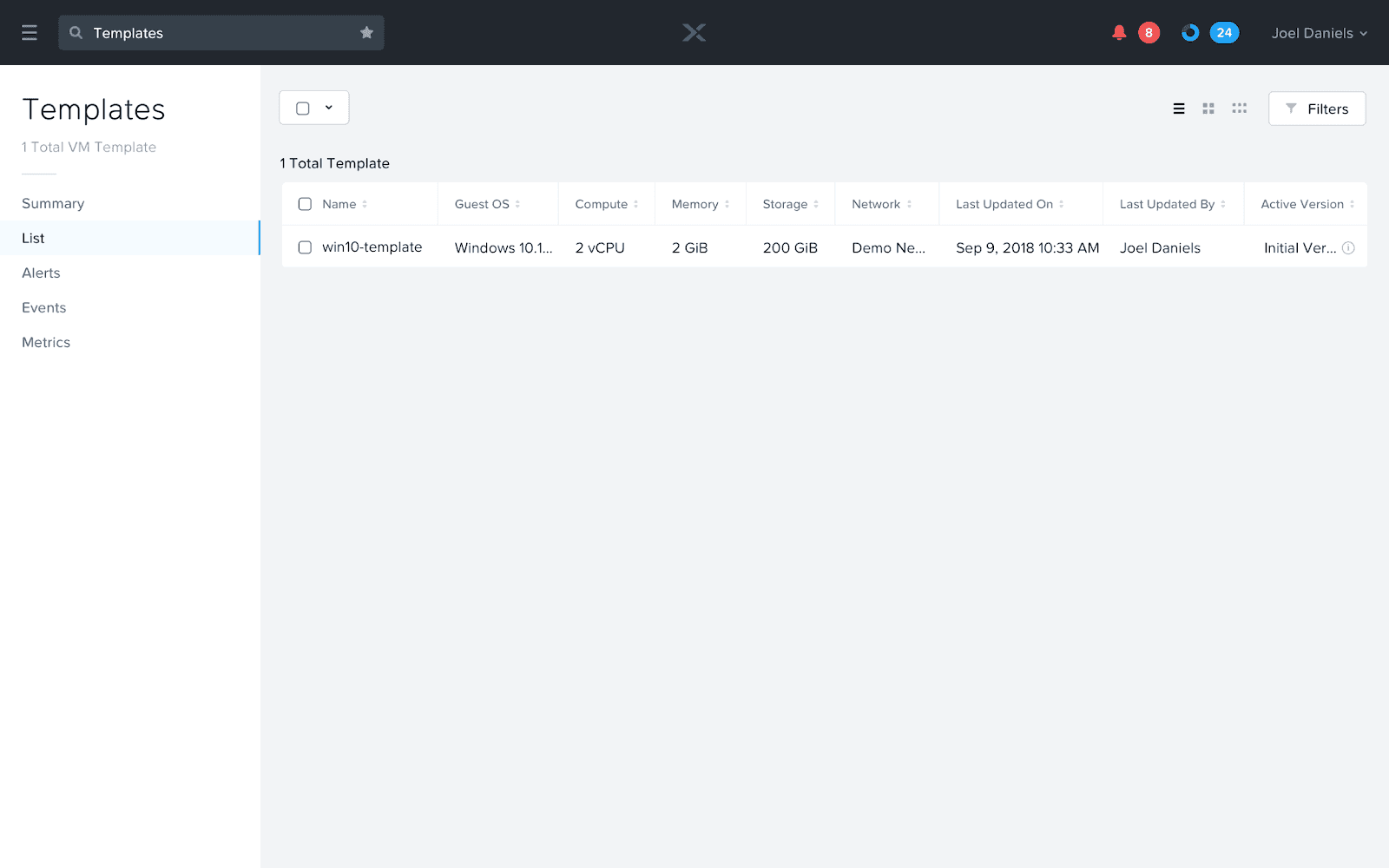The image size is (1389, 868).
Task: Open tasks via the blue circle icon
Action: coord(1190,33)
